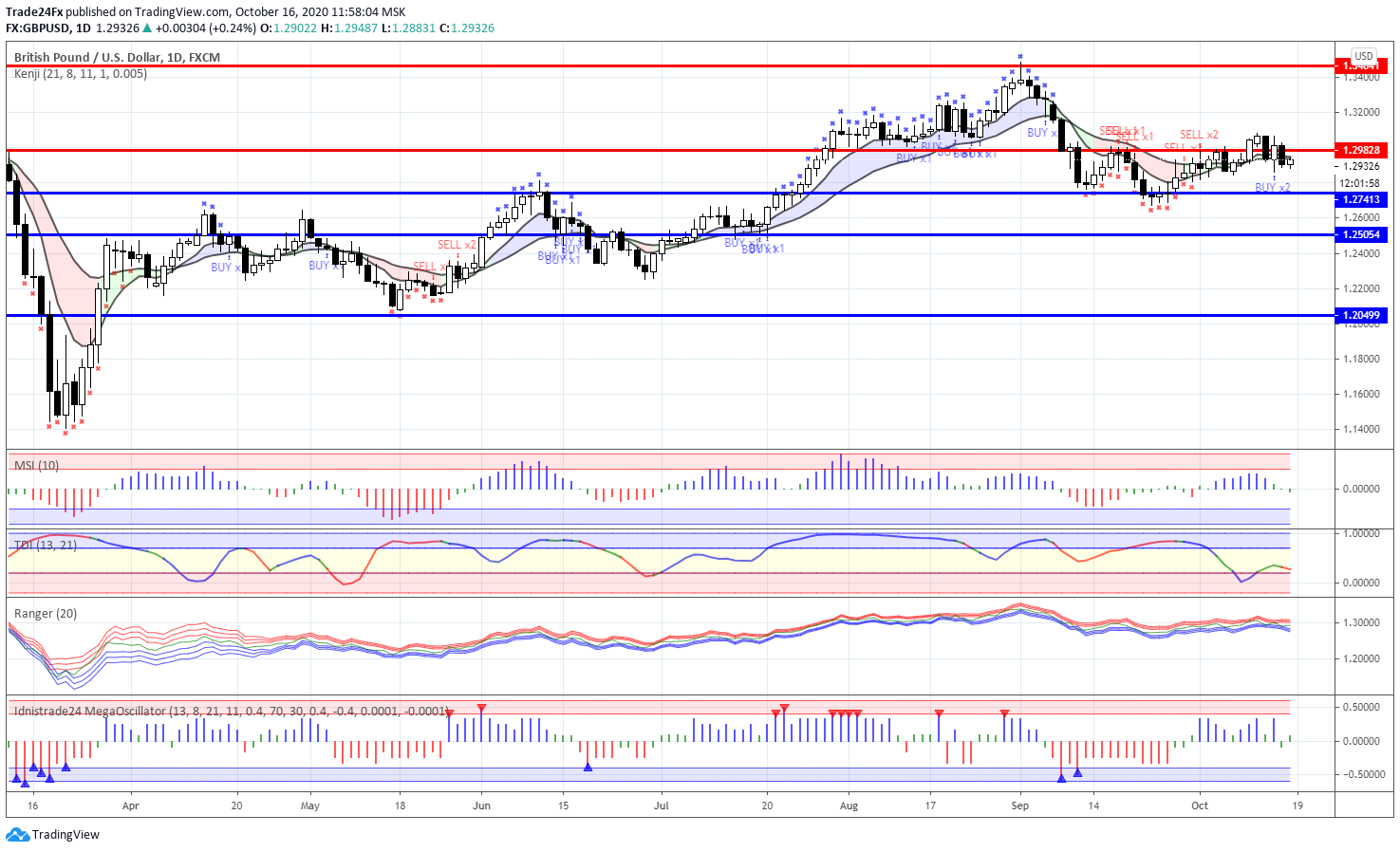Click the 1.32000 price axis label

pos(1361,112)
